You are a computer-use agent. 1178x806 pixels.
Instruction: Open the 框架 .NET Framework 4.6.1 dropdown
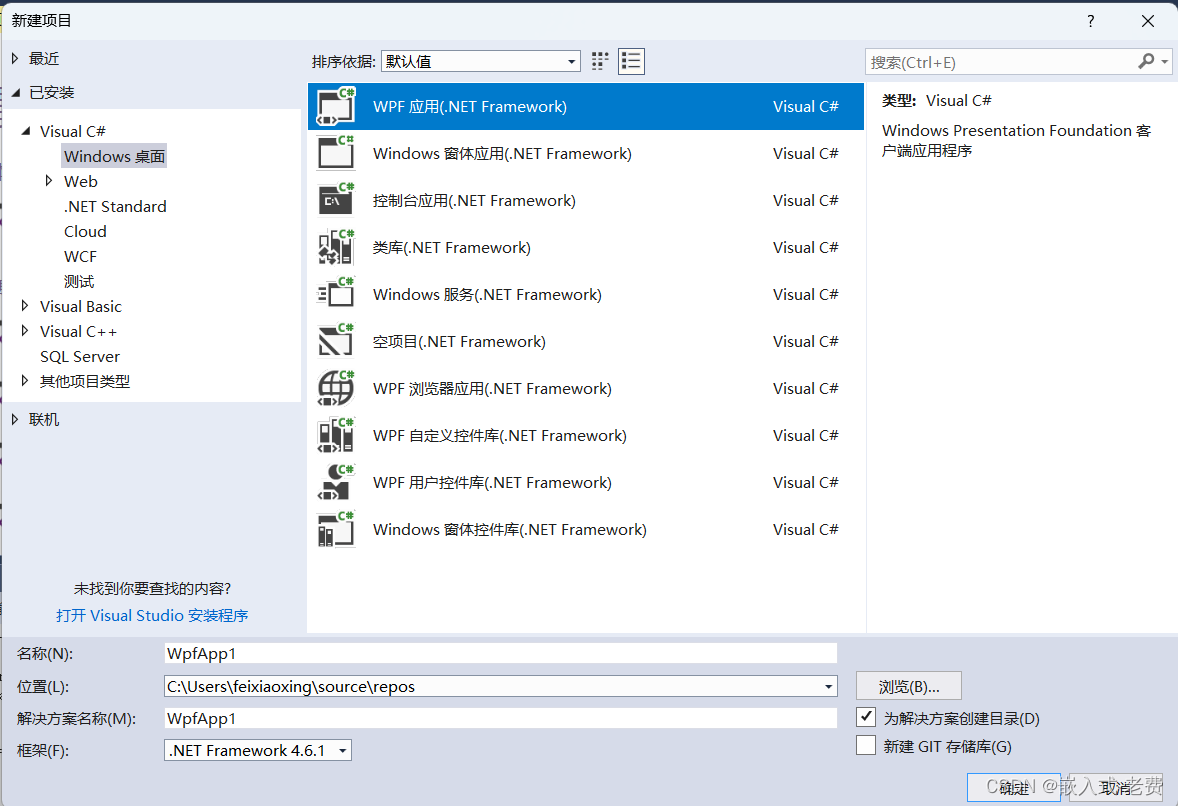[x=258, y=750]
